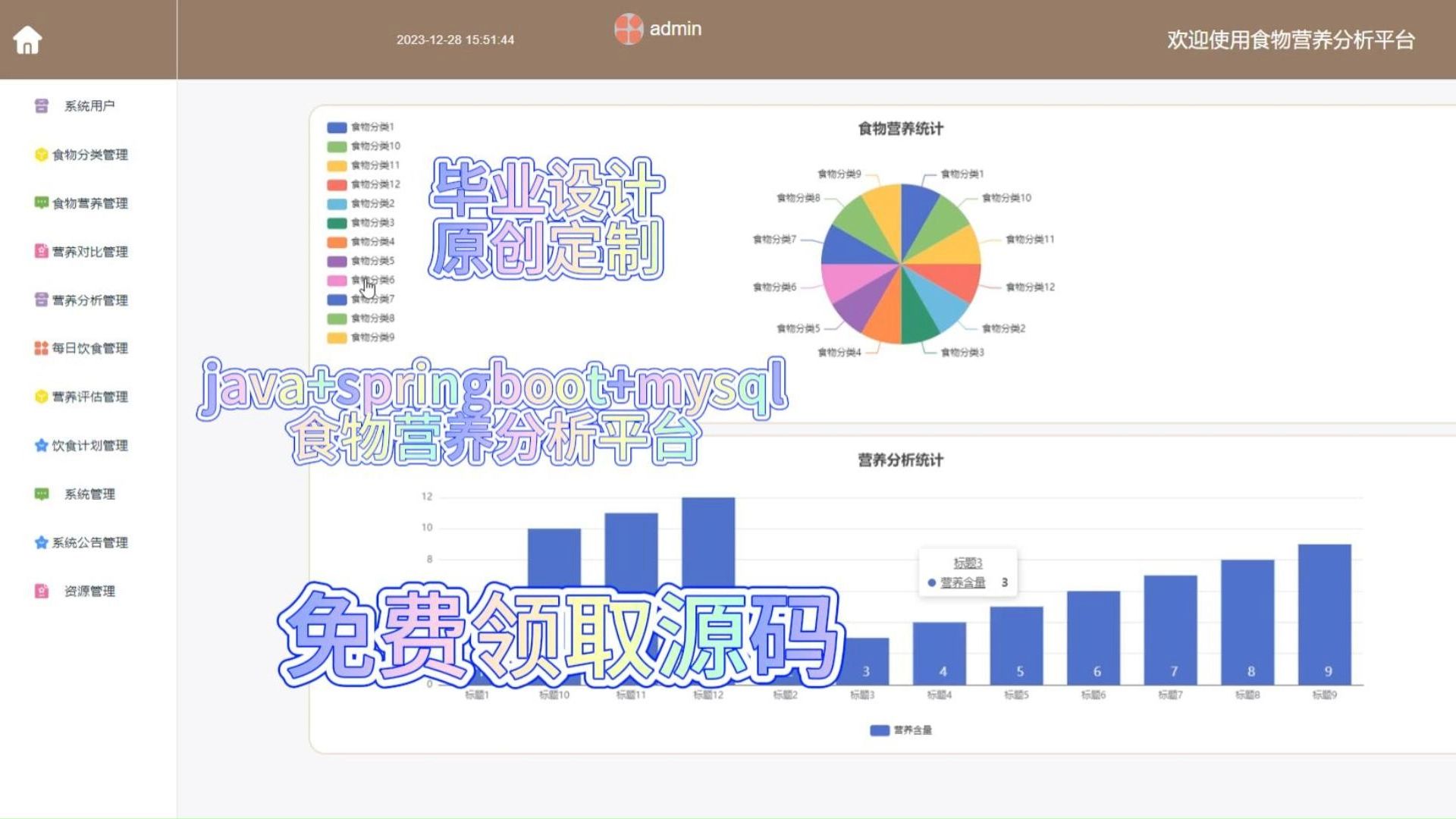
Task: Click the 食物分类11 pie slice label
Action: [x=1030, y=239]
